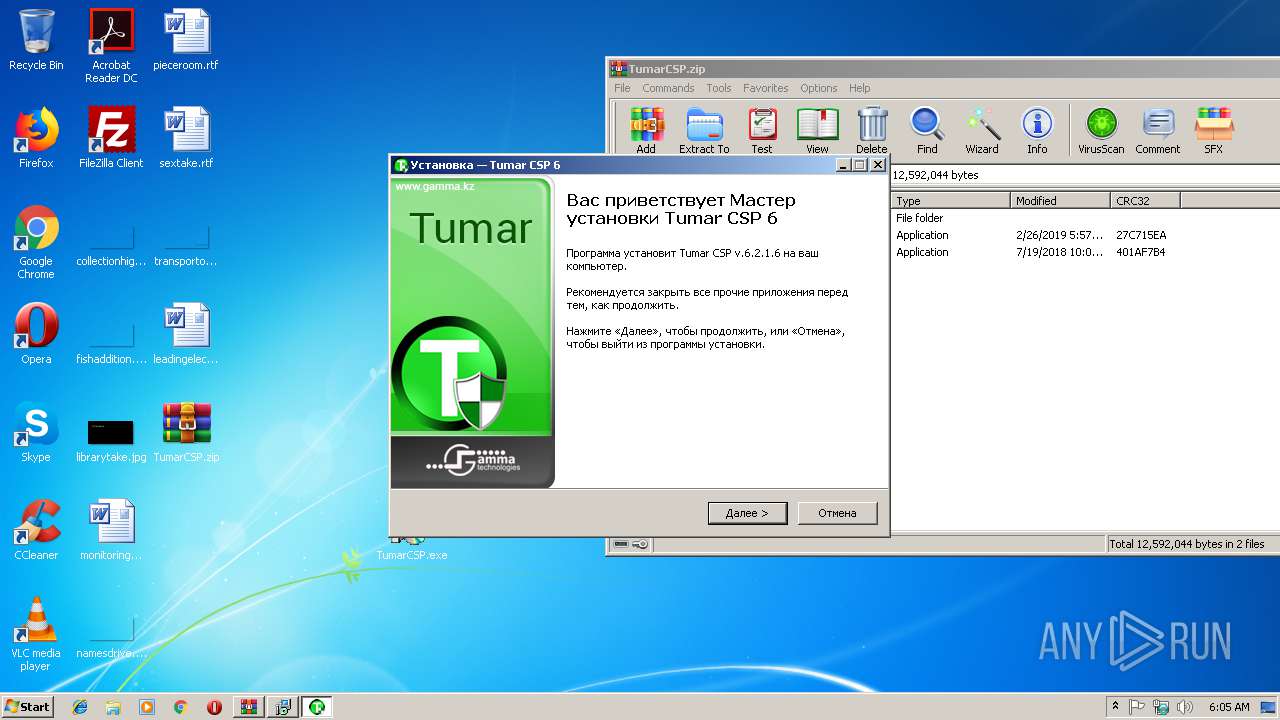Open Action Center flag tray icon
This screenshot has width=1280, height=720.
[1137, 707]
